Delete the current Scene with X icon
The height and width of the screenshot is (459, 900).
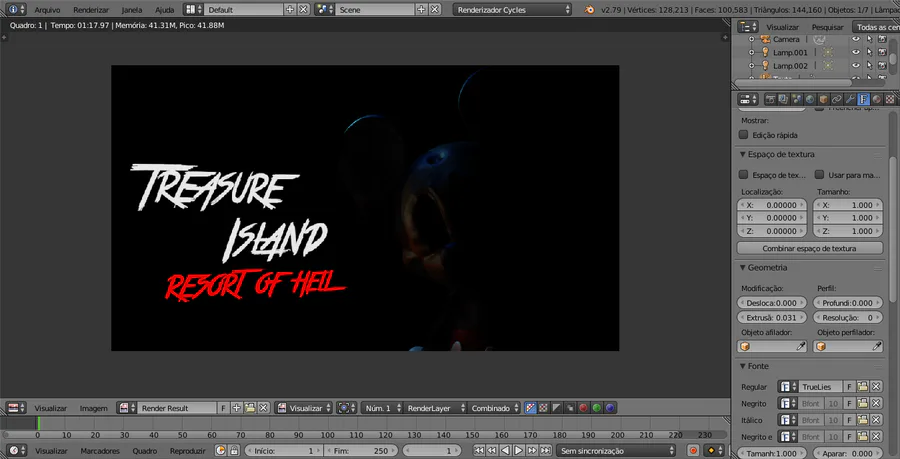[435, 9]
